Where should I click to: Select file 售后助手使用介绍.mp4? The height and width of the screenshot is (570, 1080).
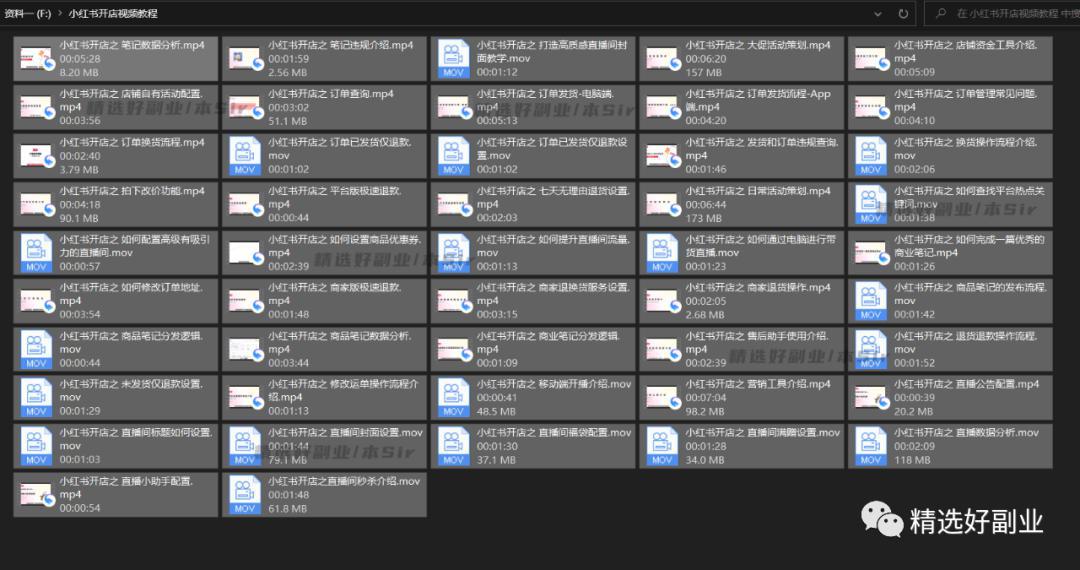click(x=742, y=350)
